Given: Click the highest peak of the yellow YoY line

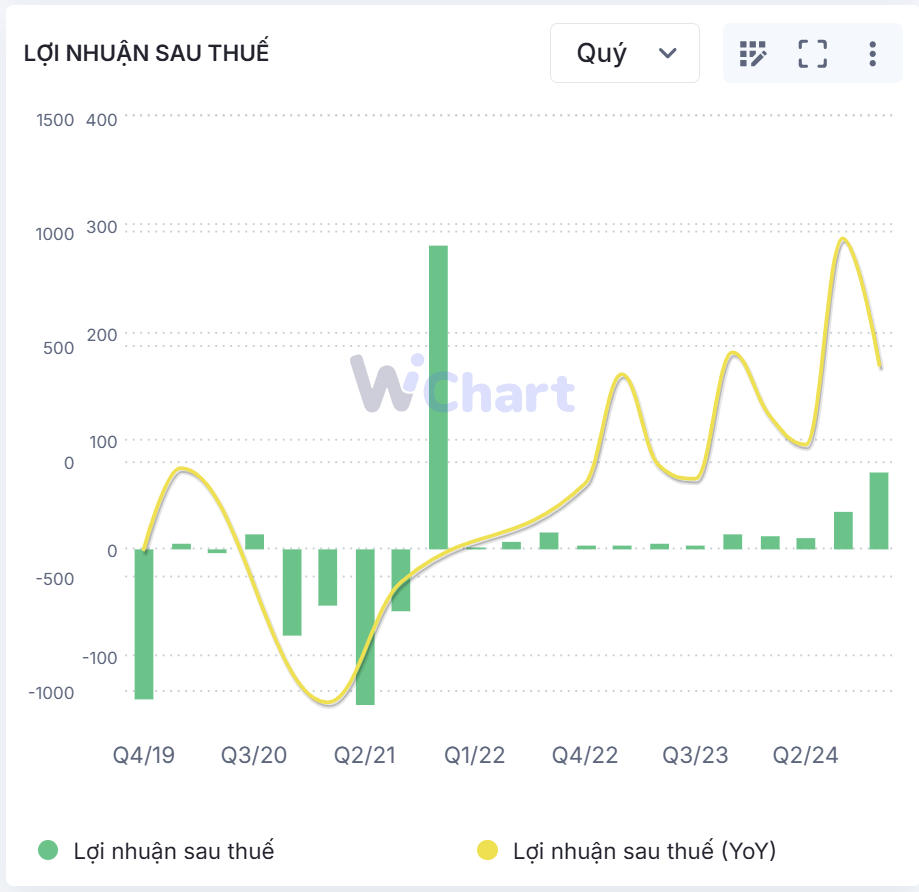Looking at the screenshot, I should tap(843, 240).
